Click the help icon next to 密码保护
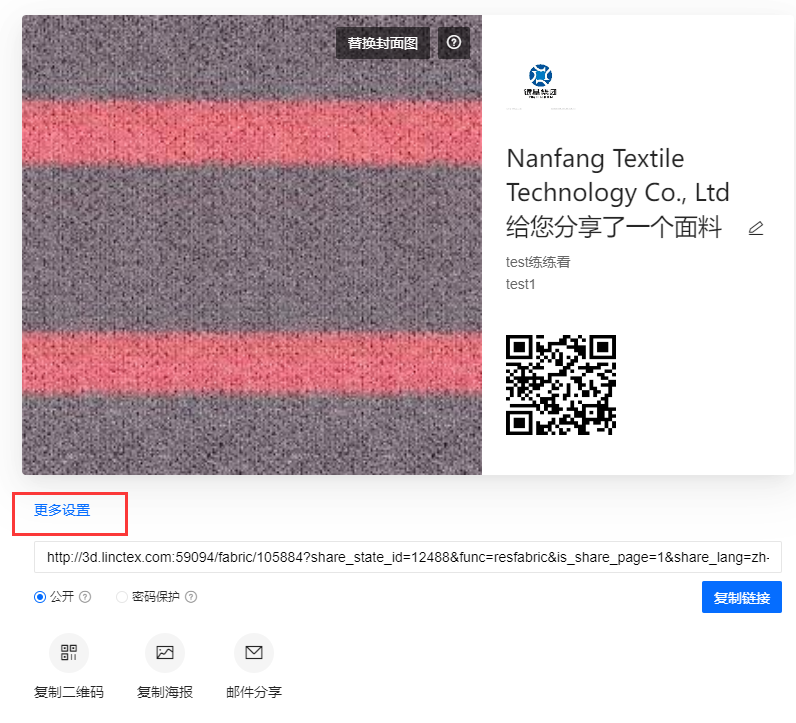This screenshot has width=796, height=723. 191,597
